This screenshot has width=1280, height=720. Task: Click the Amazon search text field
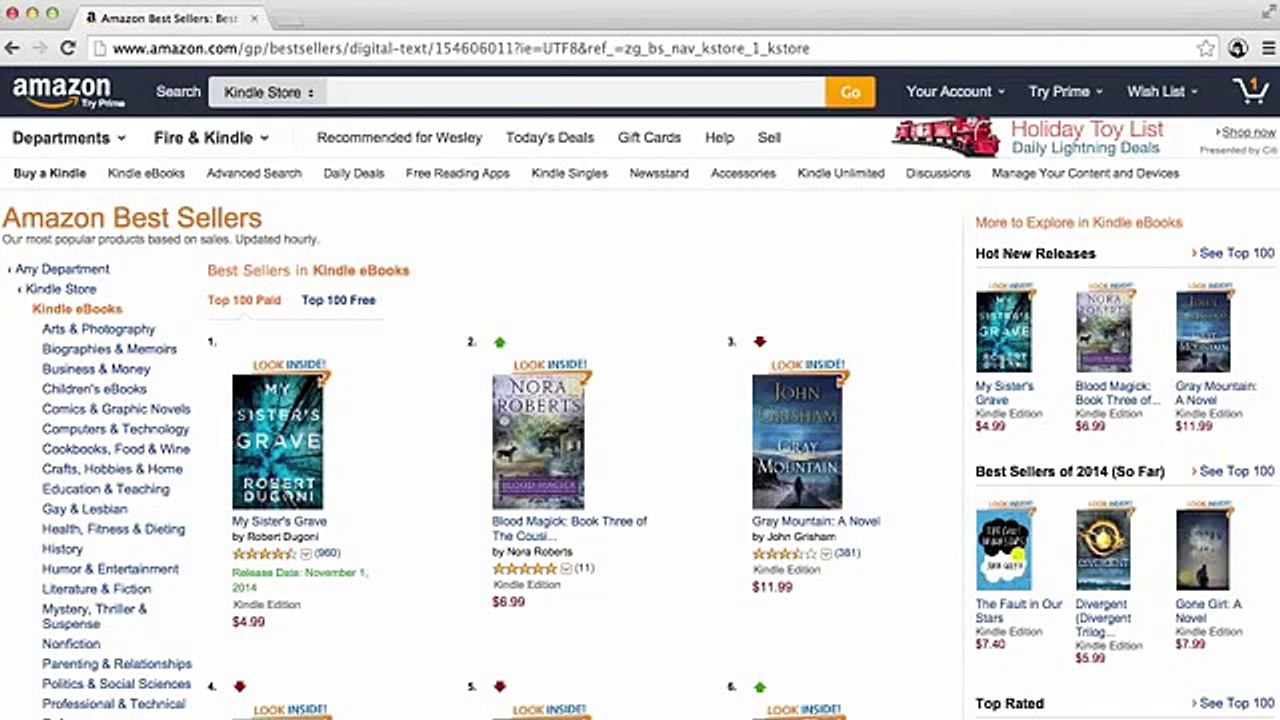coord(576,92)
